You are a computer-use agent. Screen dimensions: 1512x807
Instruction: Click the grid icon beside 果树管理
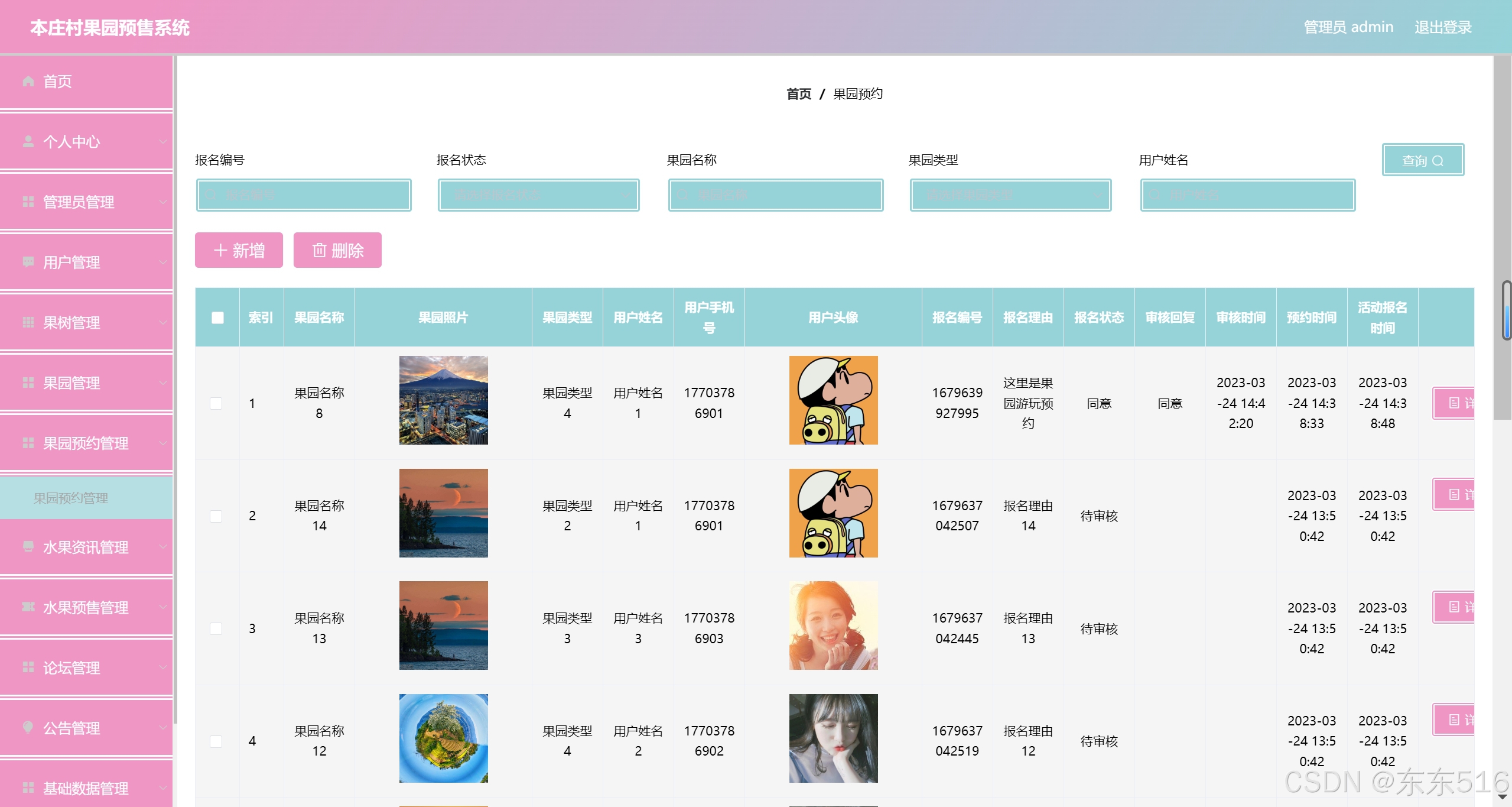[x=28, y=322]
